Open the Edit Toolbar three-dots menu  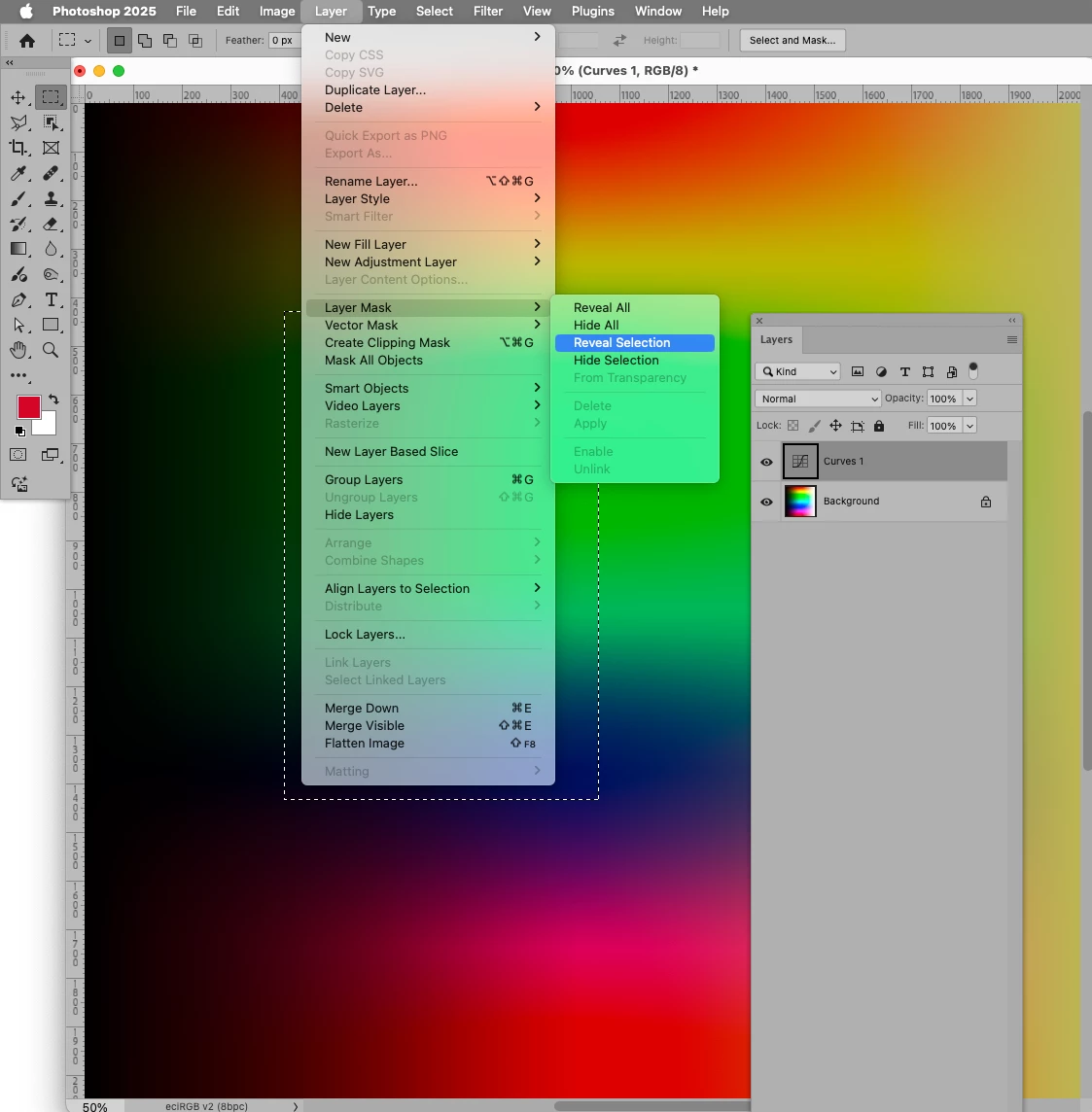pyautogui.click(x=18, y=376)
